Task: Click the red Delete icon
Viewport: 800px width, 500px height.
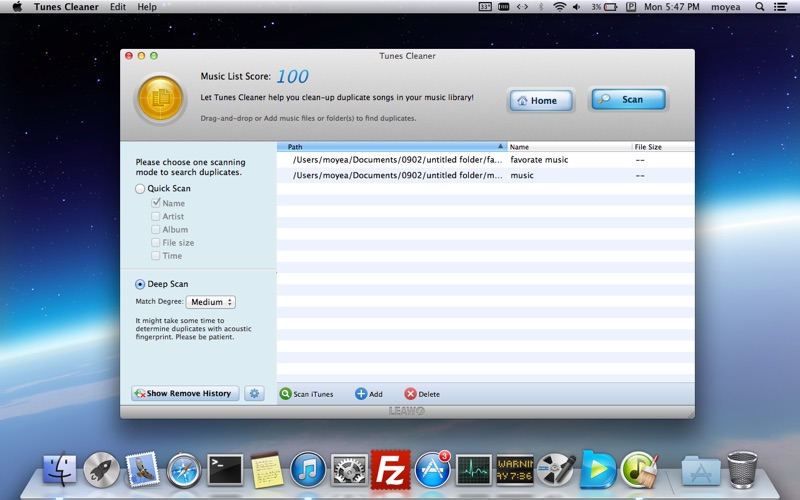Action: [410, 394]
